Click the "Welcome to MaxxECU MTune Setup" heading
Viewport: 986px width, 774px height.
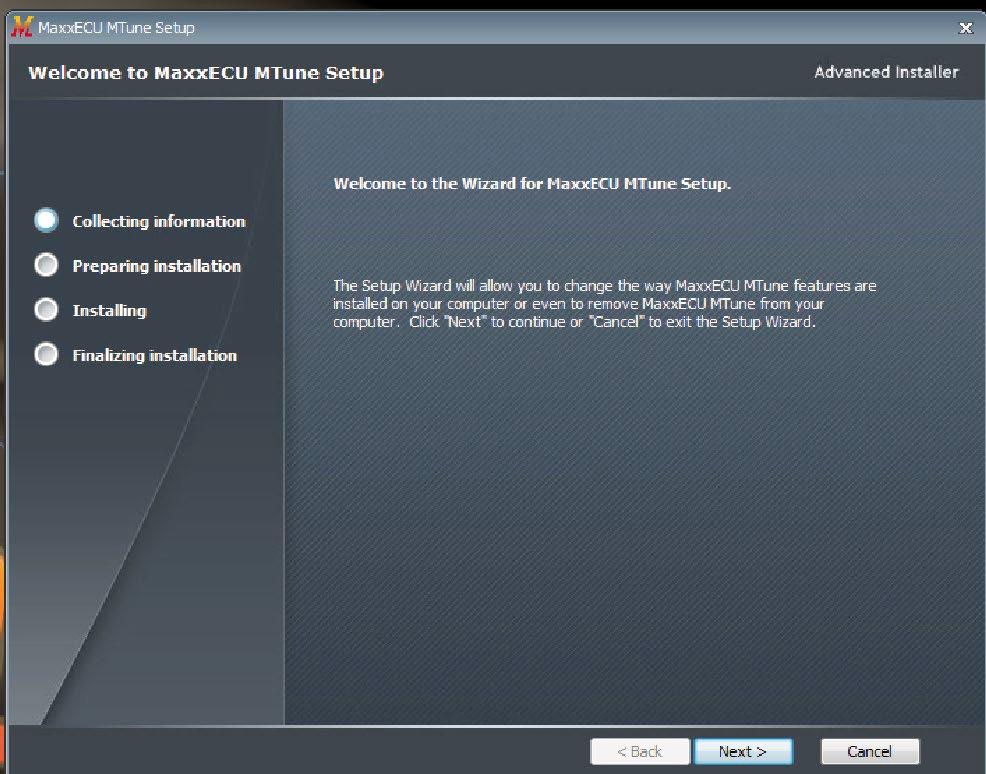tap(206, 73)
